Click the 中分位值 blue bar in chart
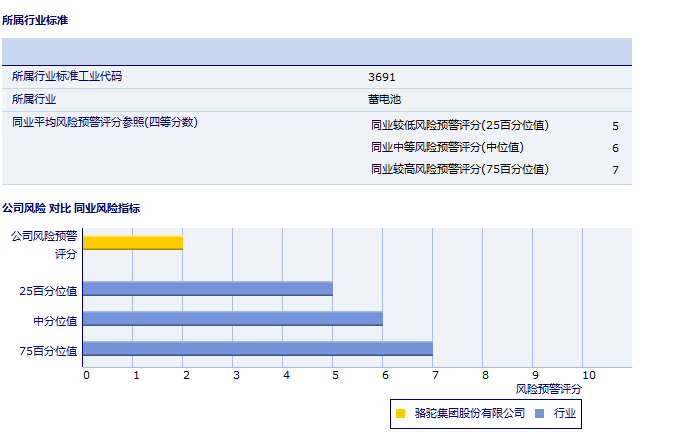The image size is (700, 438). pos(233,319)
